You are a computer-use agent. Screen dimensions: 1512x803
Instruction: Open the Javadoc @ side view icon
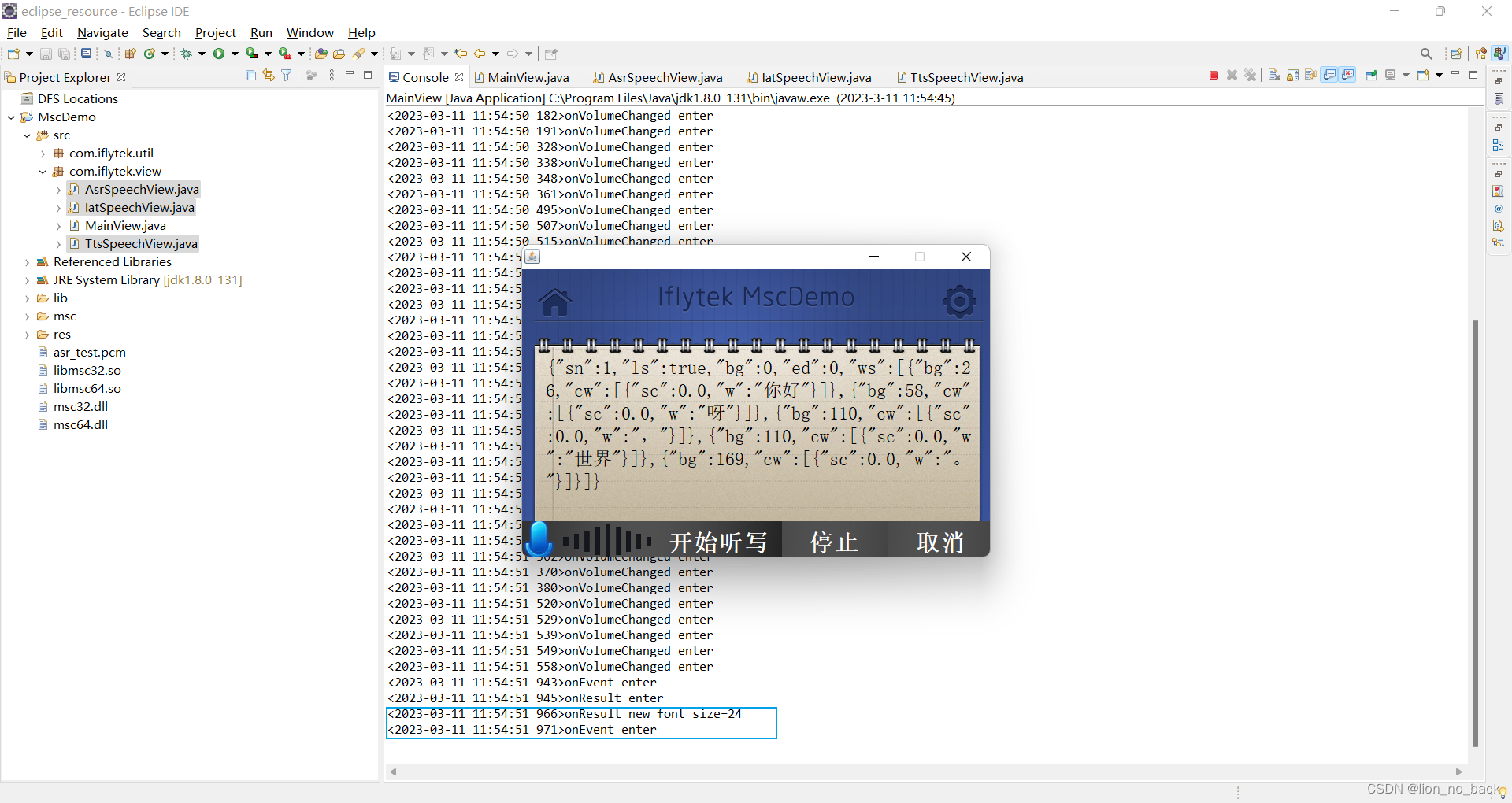(x=1498, y=209)
